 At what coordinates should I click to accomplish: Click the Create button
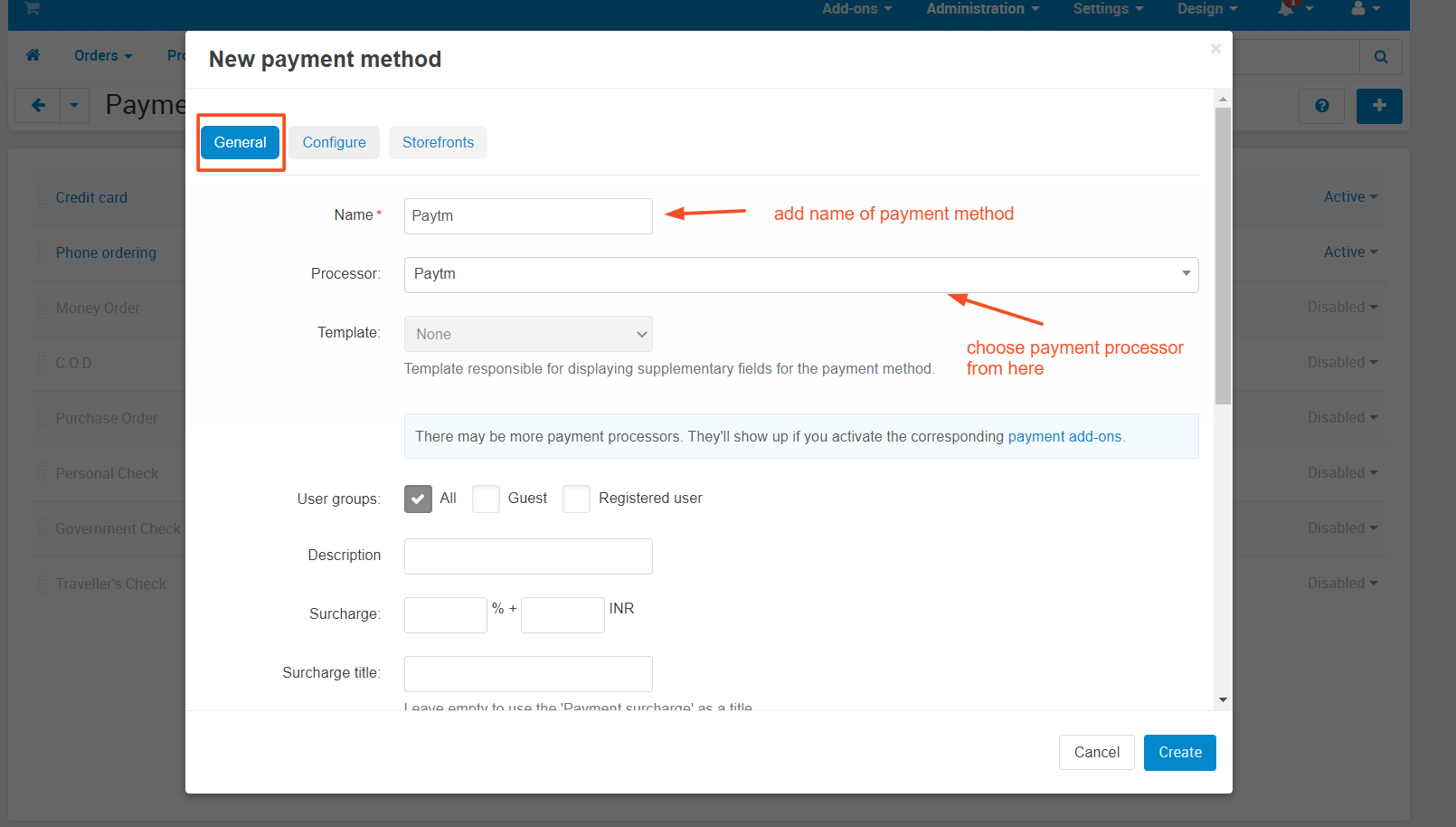[1180, 753]
